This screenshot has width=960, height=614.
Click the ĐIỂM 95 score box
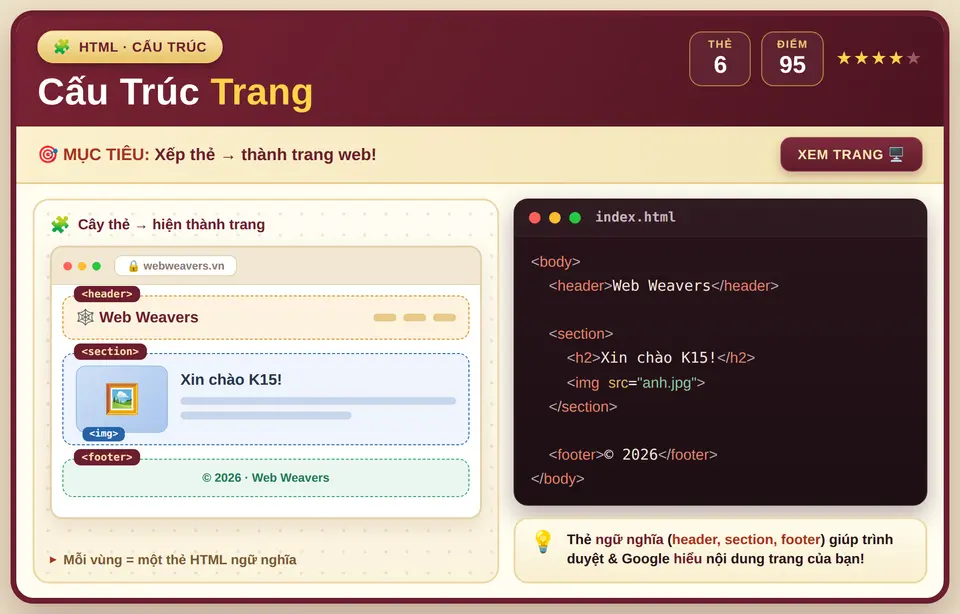tap(792, 59)
